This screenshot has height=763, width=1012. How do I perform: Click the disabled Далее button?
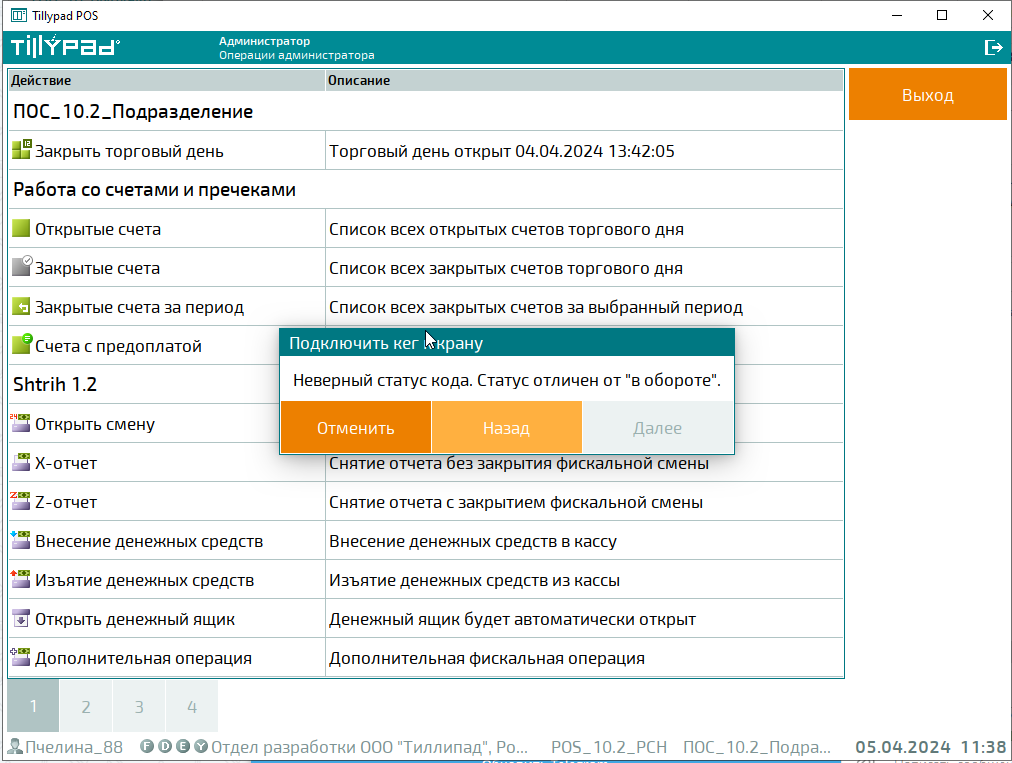point(658,427)
